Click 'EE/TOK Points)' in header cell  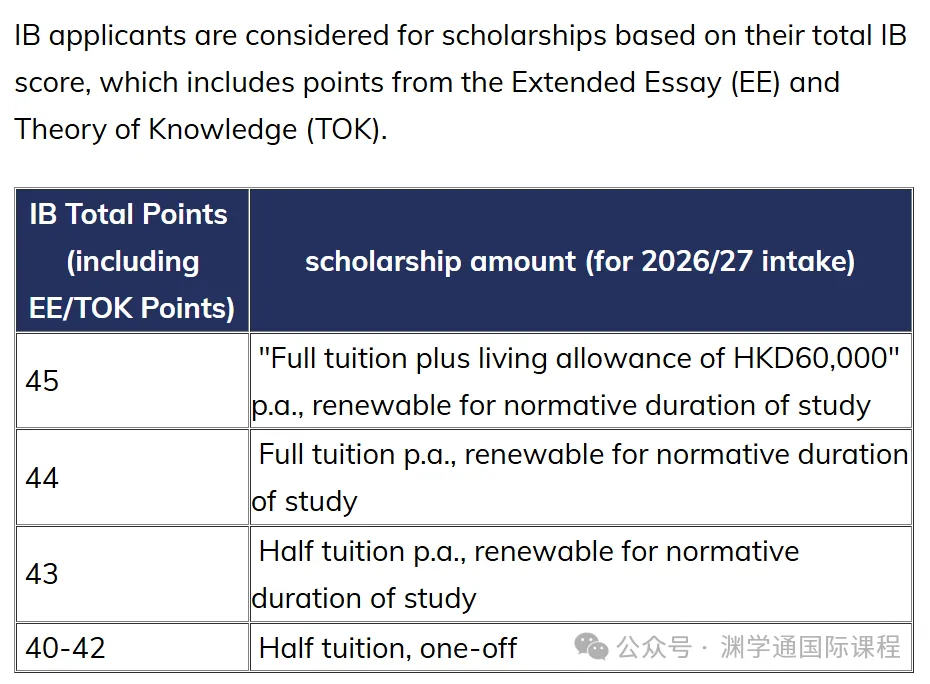point(132,308)
